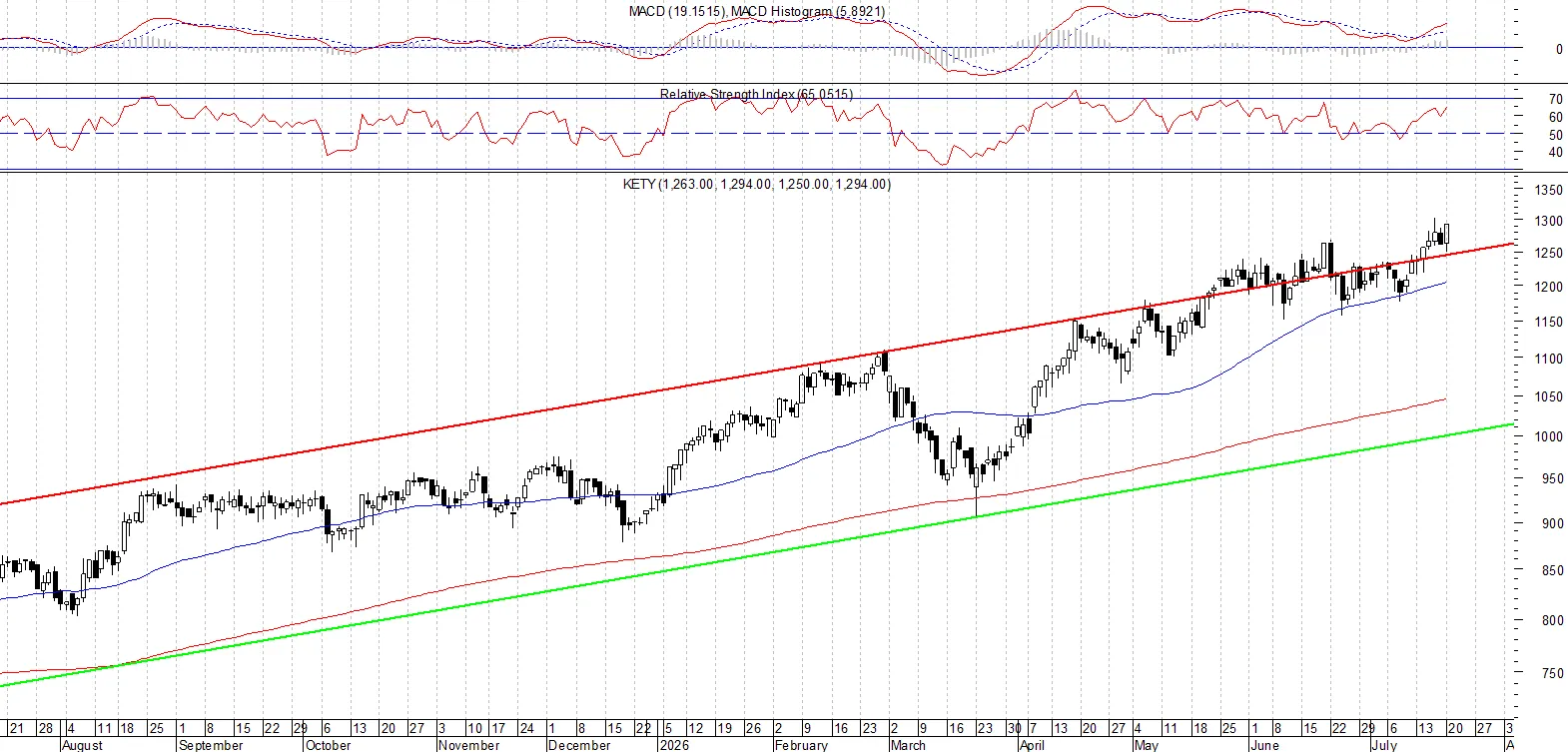The height and width of the screenshot is (752, 1568).
Task: Click the 900 price axis label
Action: [1553, 523]
